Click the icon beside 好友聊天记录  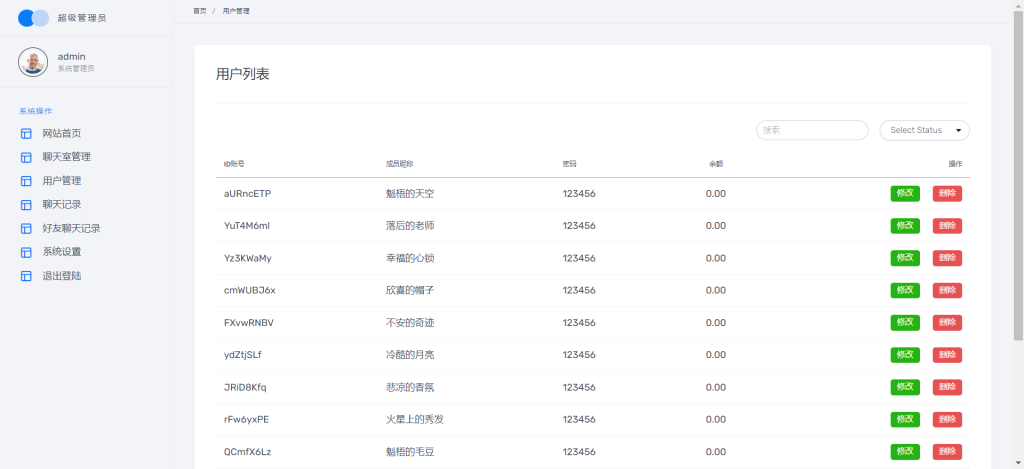[26, 228]
